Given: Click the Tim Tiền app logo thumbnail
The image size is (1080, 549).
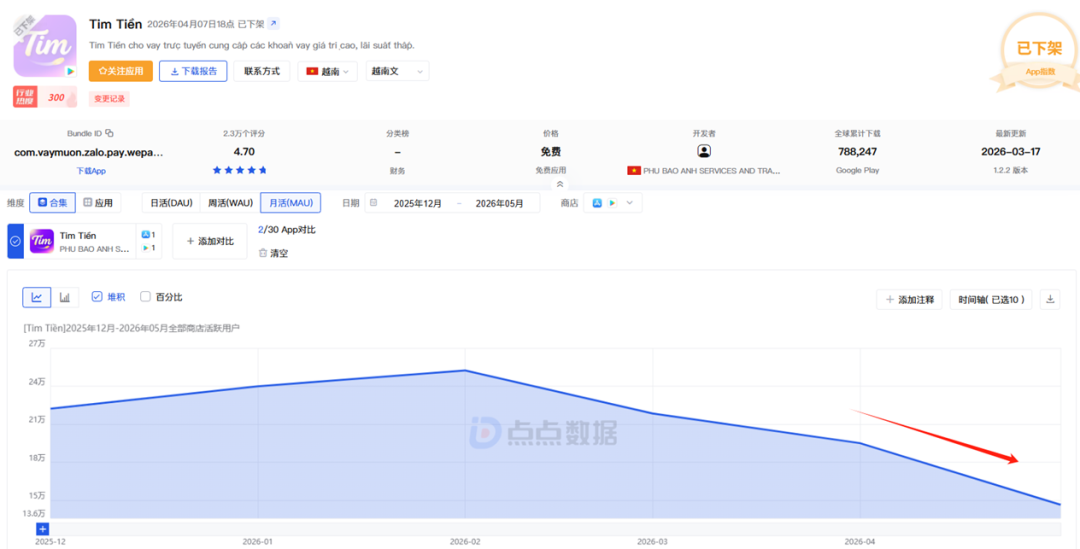Looking at the screenshot, I should [x=45, y=46].
